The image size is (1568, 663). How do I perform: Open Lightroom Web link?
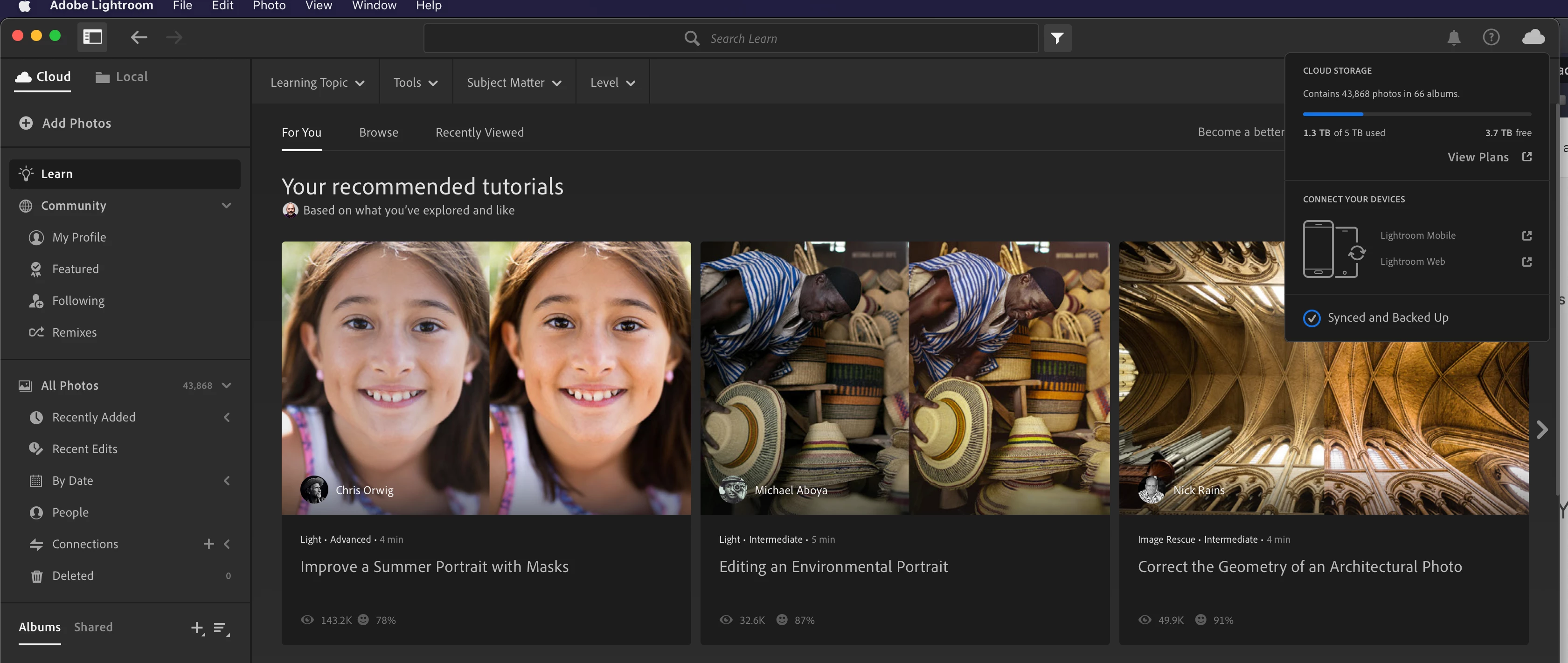[1412, 262]
